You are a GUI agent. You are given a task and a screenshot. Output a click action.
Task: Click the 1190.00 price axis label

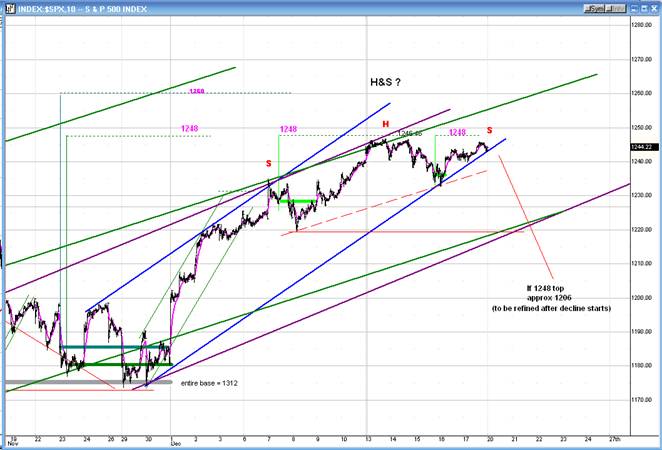[x=642, y=332]
